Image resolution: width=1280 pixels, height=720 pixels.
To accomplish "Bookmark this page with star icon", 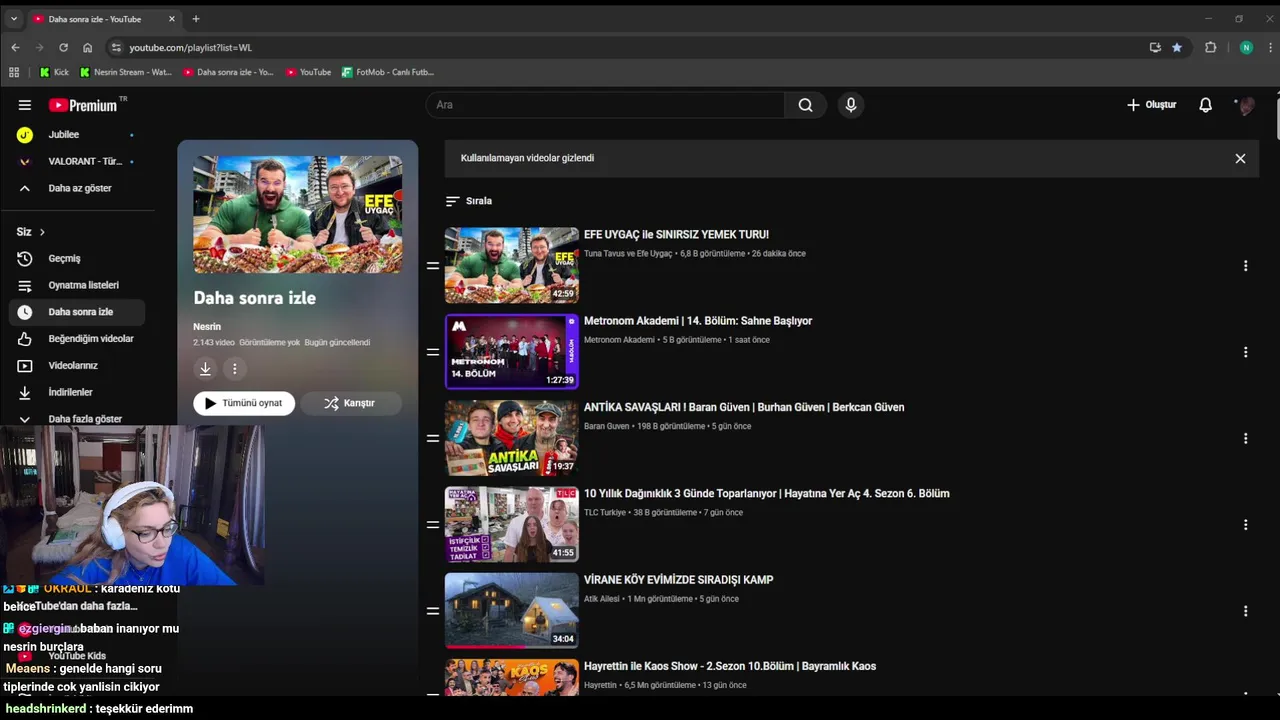I will [1177, 47].
